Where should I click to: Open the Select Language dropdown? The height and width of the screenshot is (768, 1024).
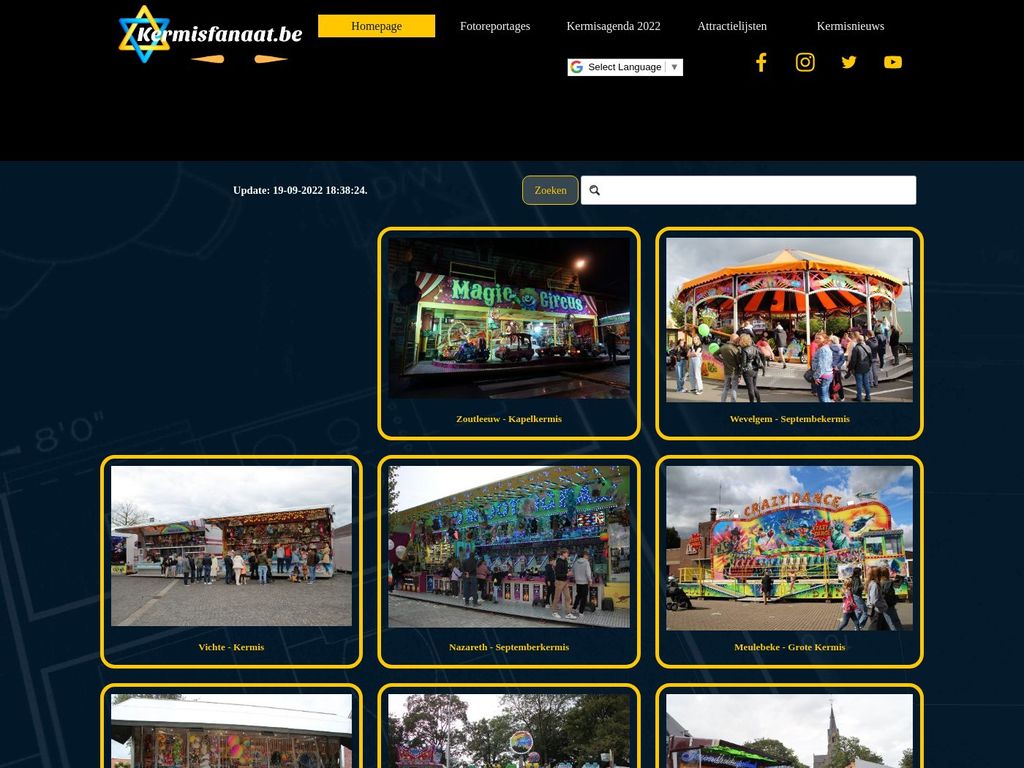tap(625, 67)
